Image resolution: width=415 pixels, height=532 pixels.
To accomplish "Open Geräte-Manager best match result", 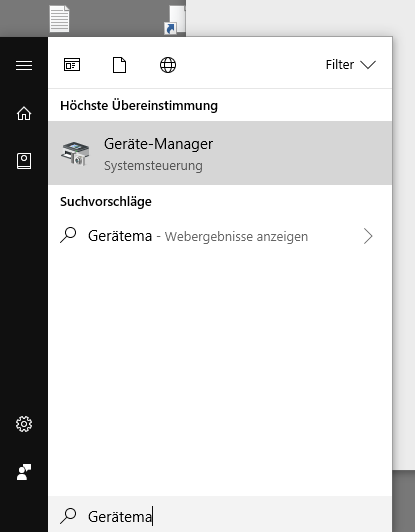I will point(220,153).
